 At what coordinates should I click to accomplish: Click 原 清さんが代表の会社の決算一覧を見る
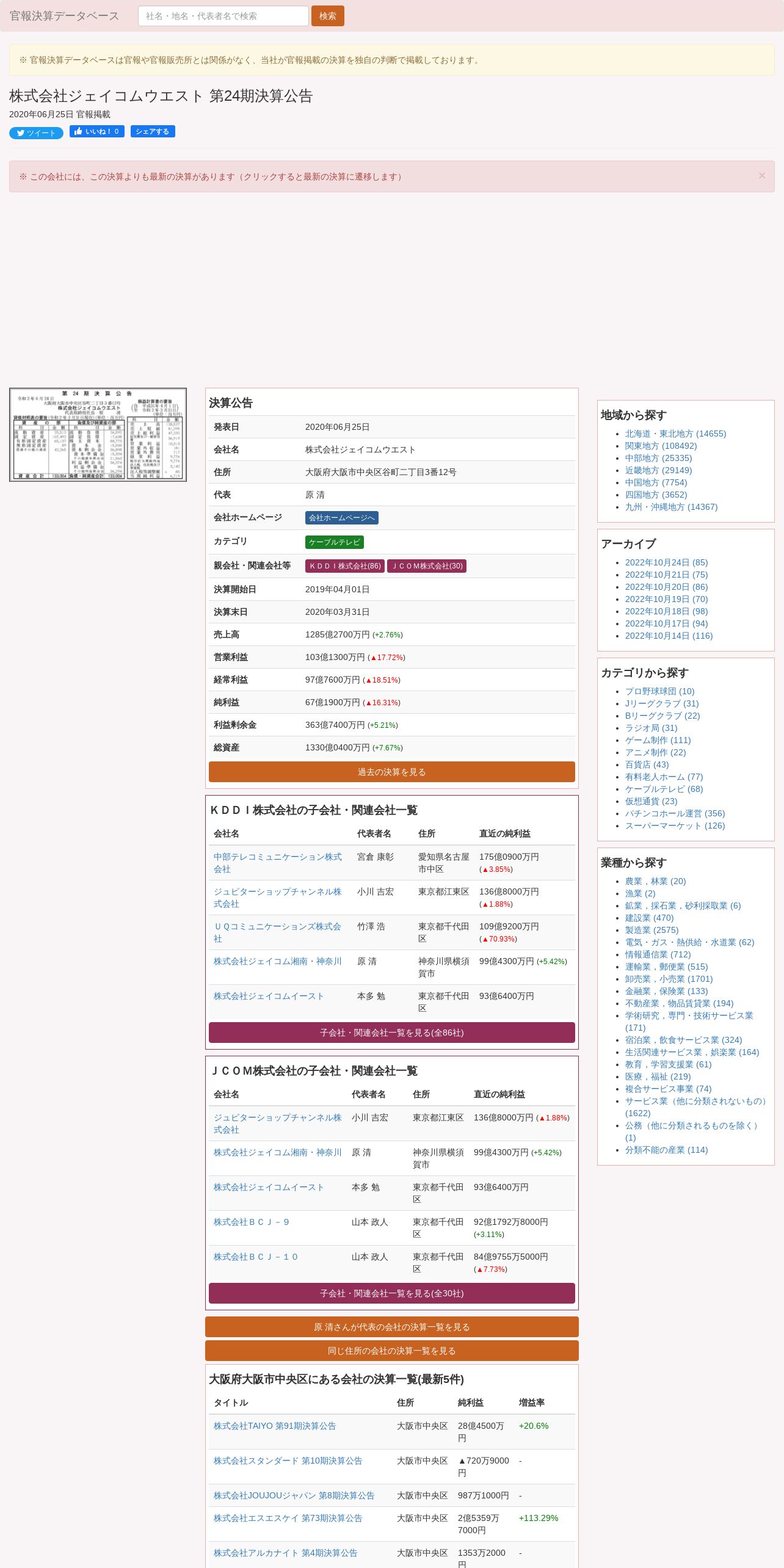click(x=392, y=1327)
